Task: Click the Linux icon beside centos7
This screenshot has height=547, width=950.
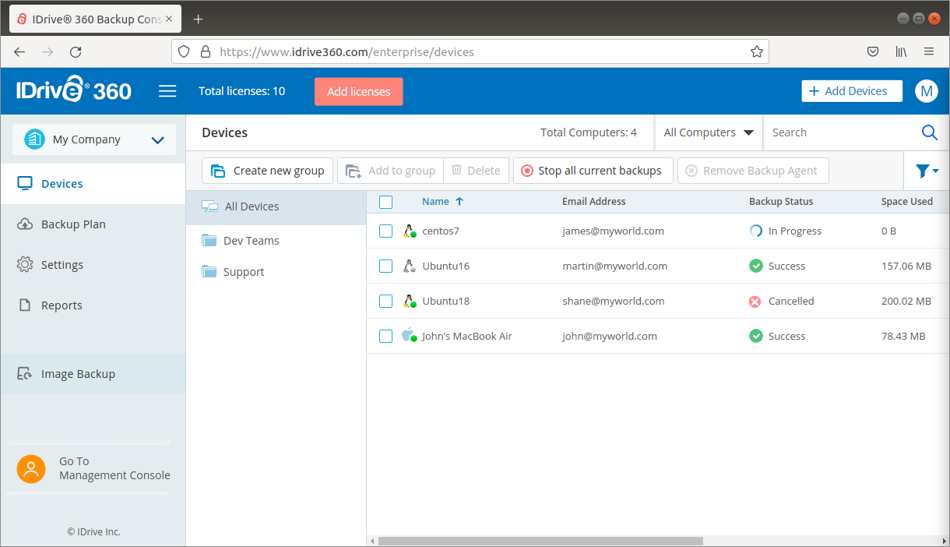Action: [410, 231]
